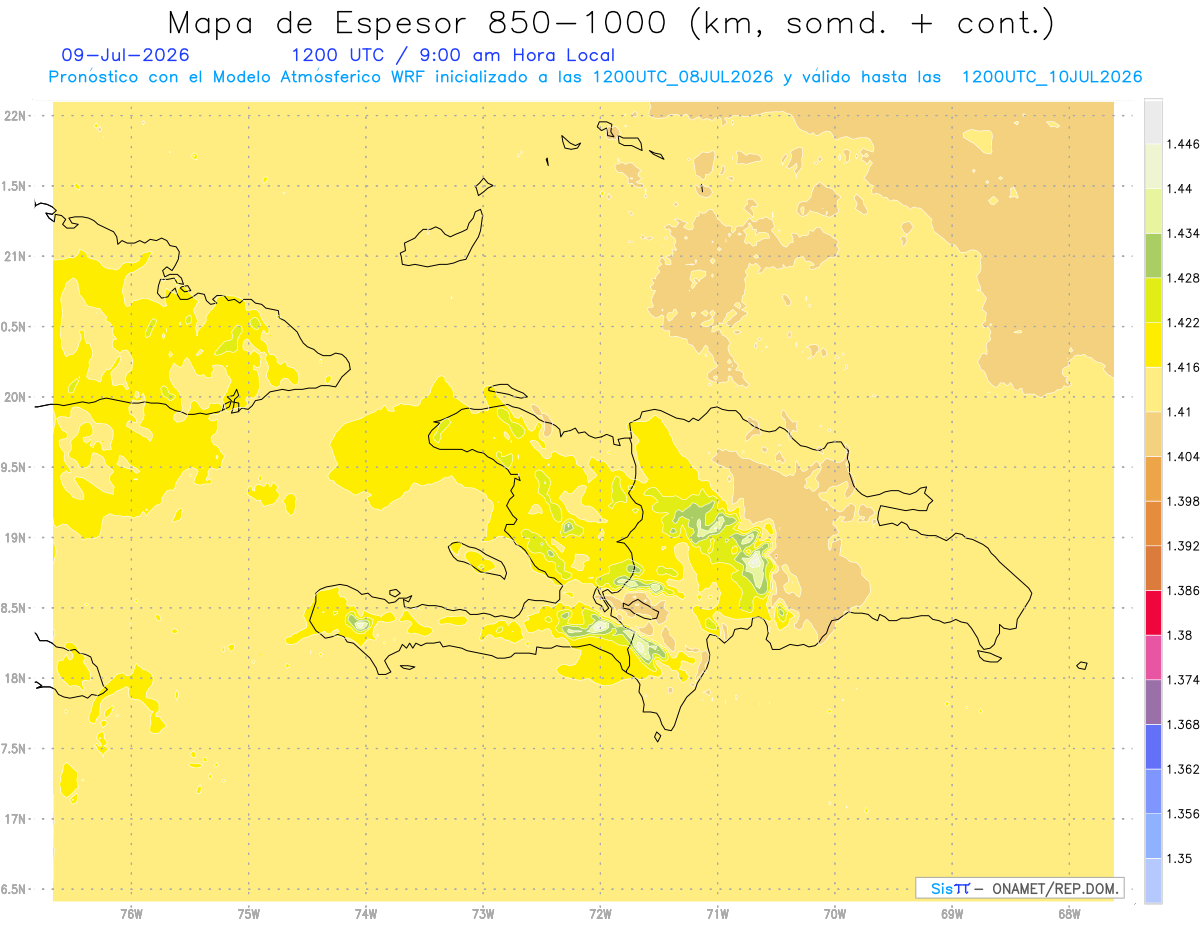Click the '74W' longitude label
Screen dimensions: 1200x927
[366, 914]
